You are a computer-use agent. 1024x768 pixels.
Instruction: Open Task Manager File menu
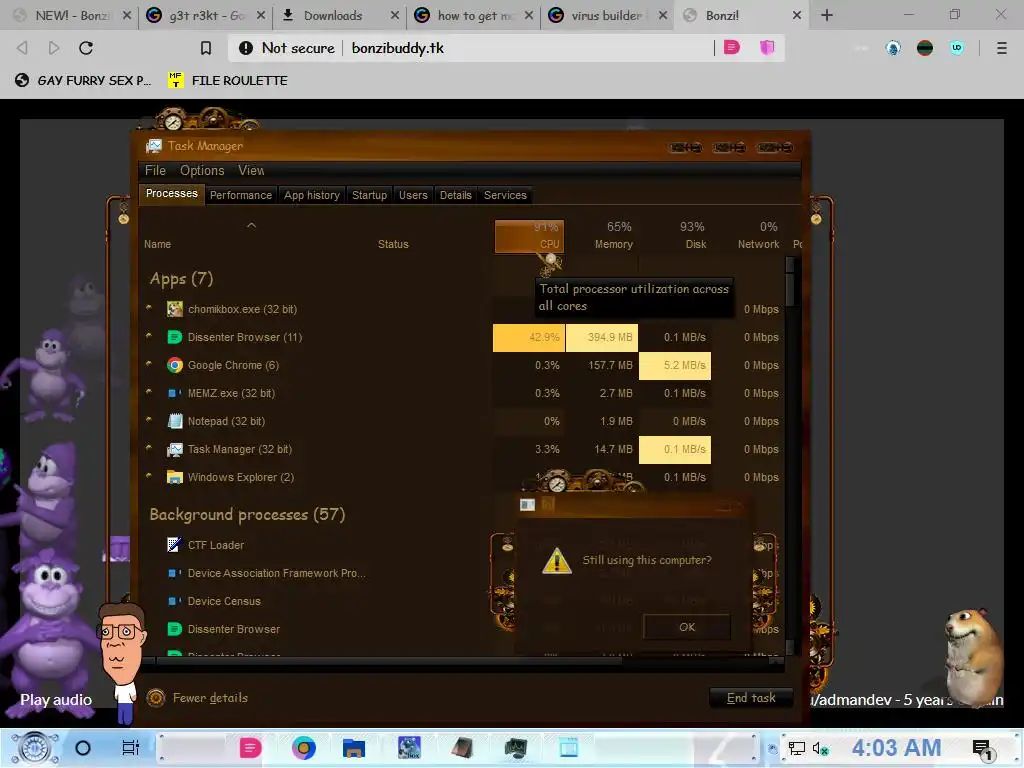point(155,170)
